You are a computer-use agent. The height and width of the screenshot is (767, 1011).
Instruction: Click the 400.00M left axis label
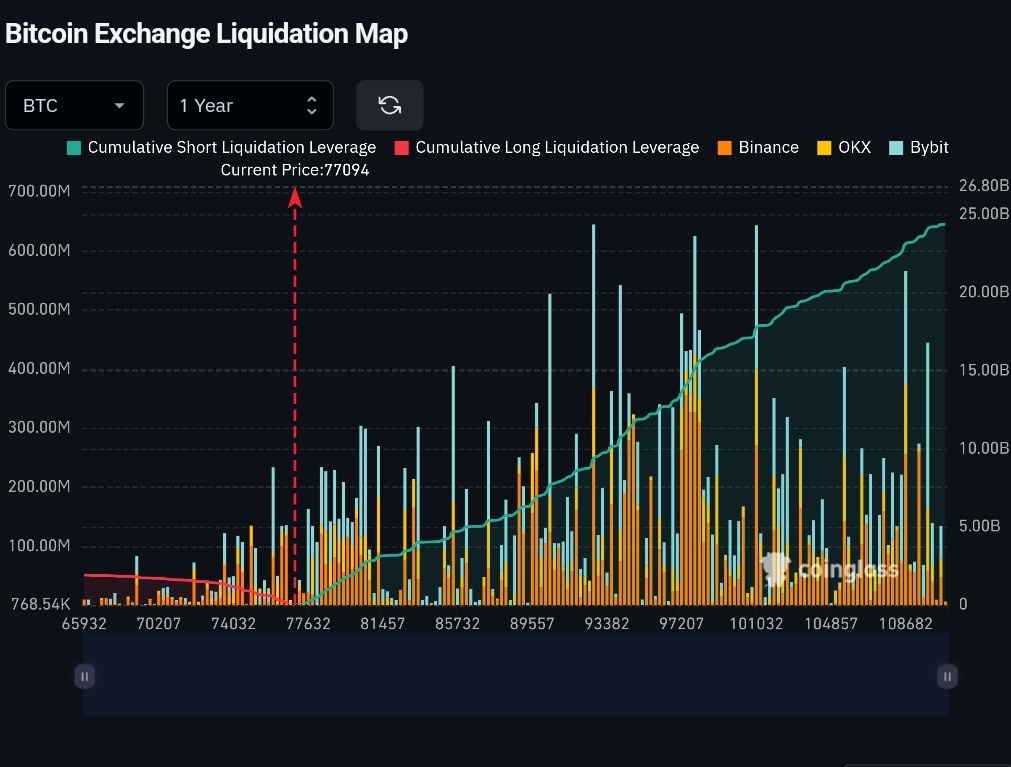39,368
